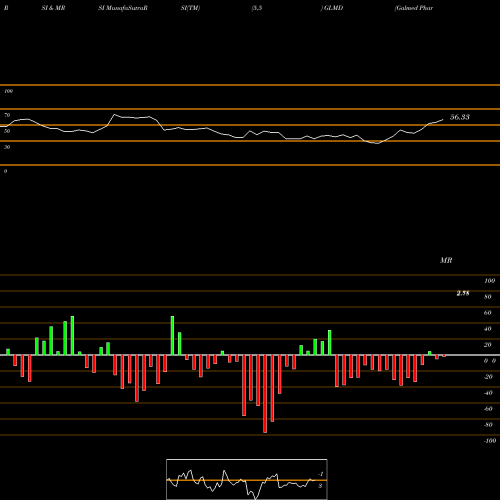
Task: Click the 'SI MunafaSutraR' header text
Action: pos(123,8)
